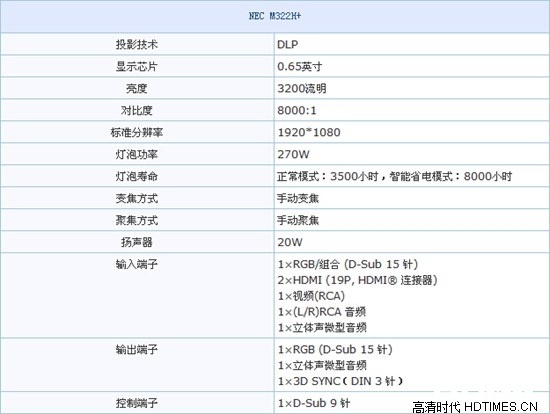The height and width of the screenshot is (414, 550).
Task: Select the 输入端子 label
Action: (x=136, y=264)
